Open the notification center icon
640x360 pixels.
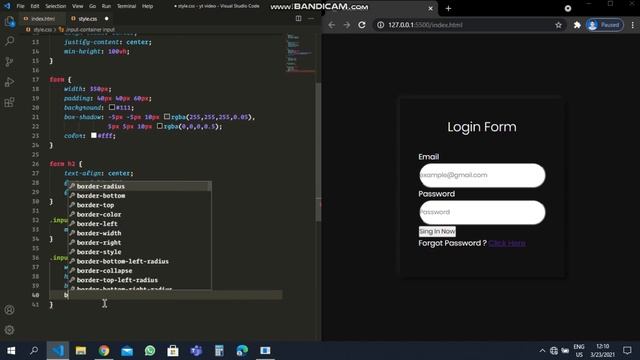(x=627, y=351)
